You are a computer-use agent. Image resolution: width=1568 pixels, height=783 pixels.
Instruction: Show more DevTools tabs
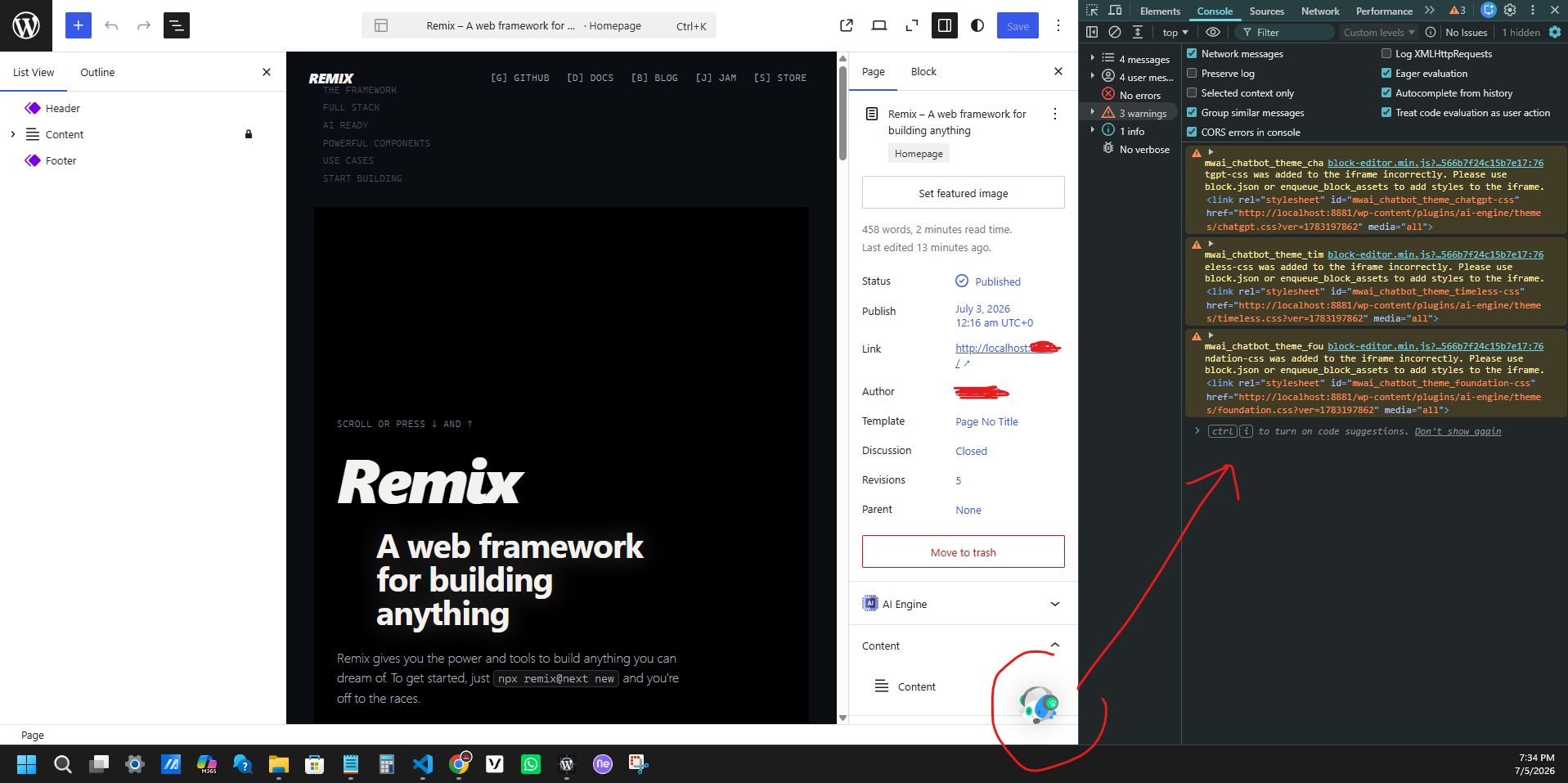coord(1429,11)
